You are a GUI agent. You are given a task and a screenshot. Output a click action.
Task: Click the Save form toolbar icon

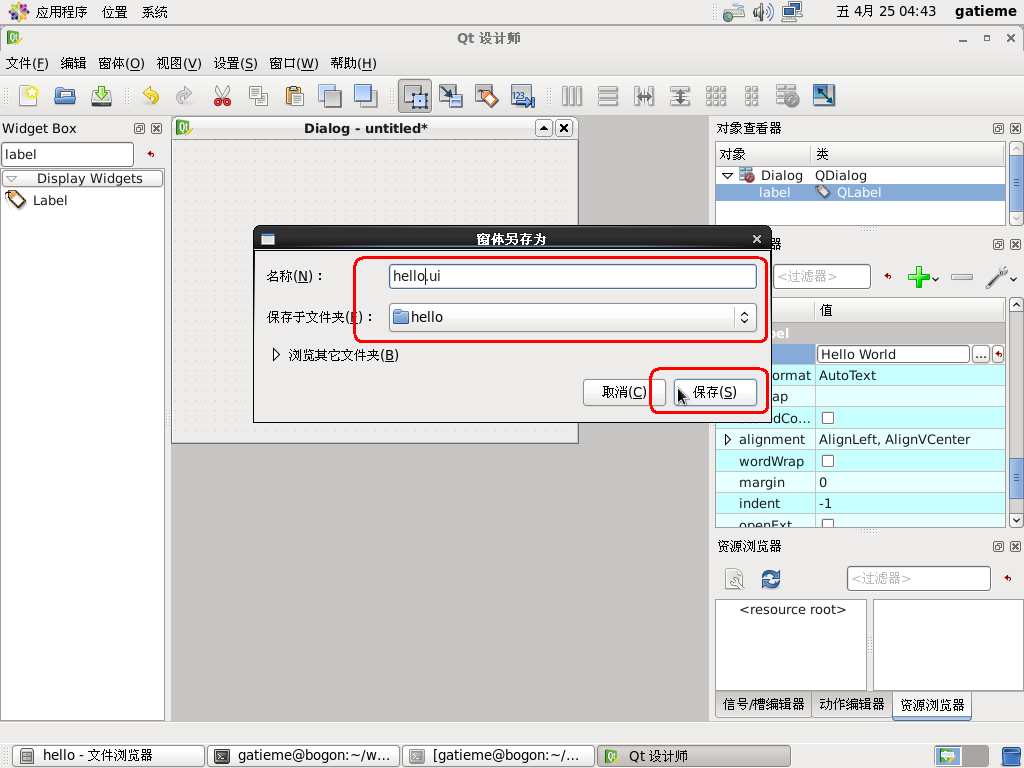[101, 96]
